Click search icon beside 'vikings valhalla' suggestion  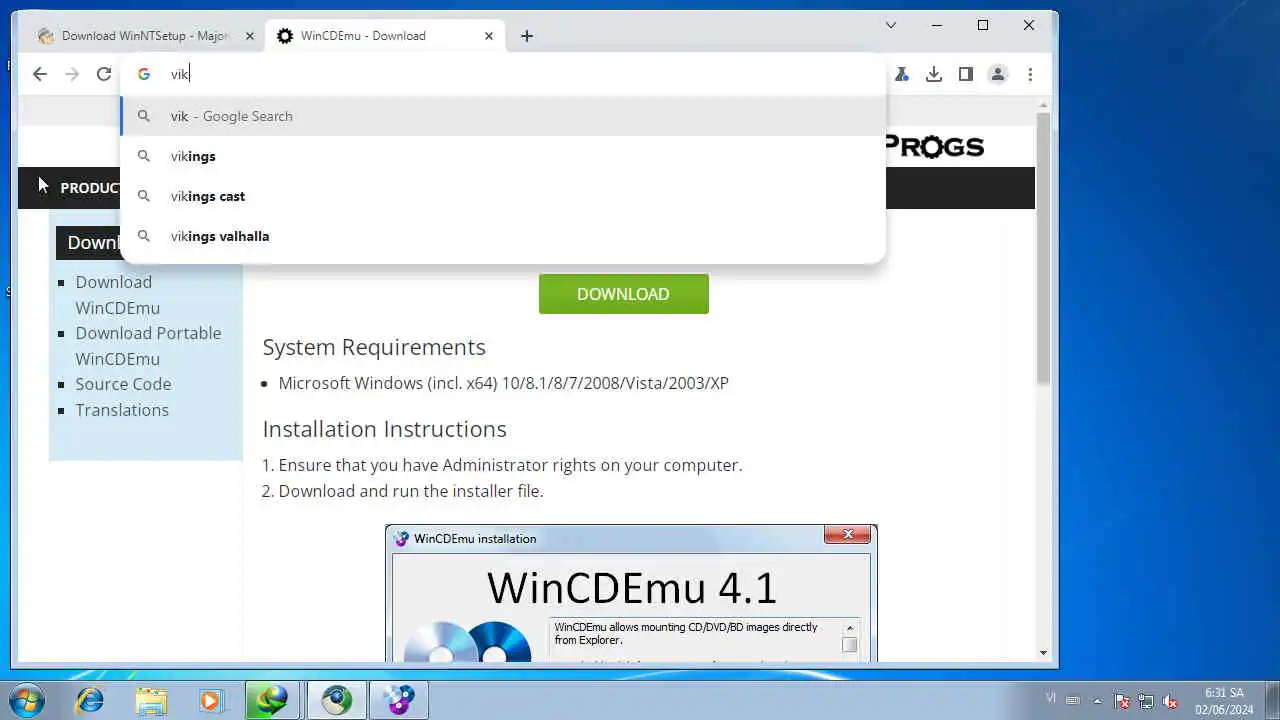coord(144,236)
